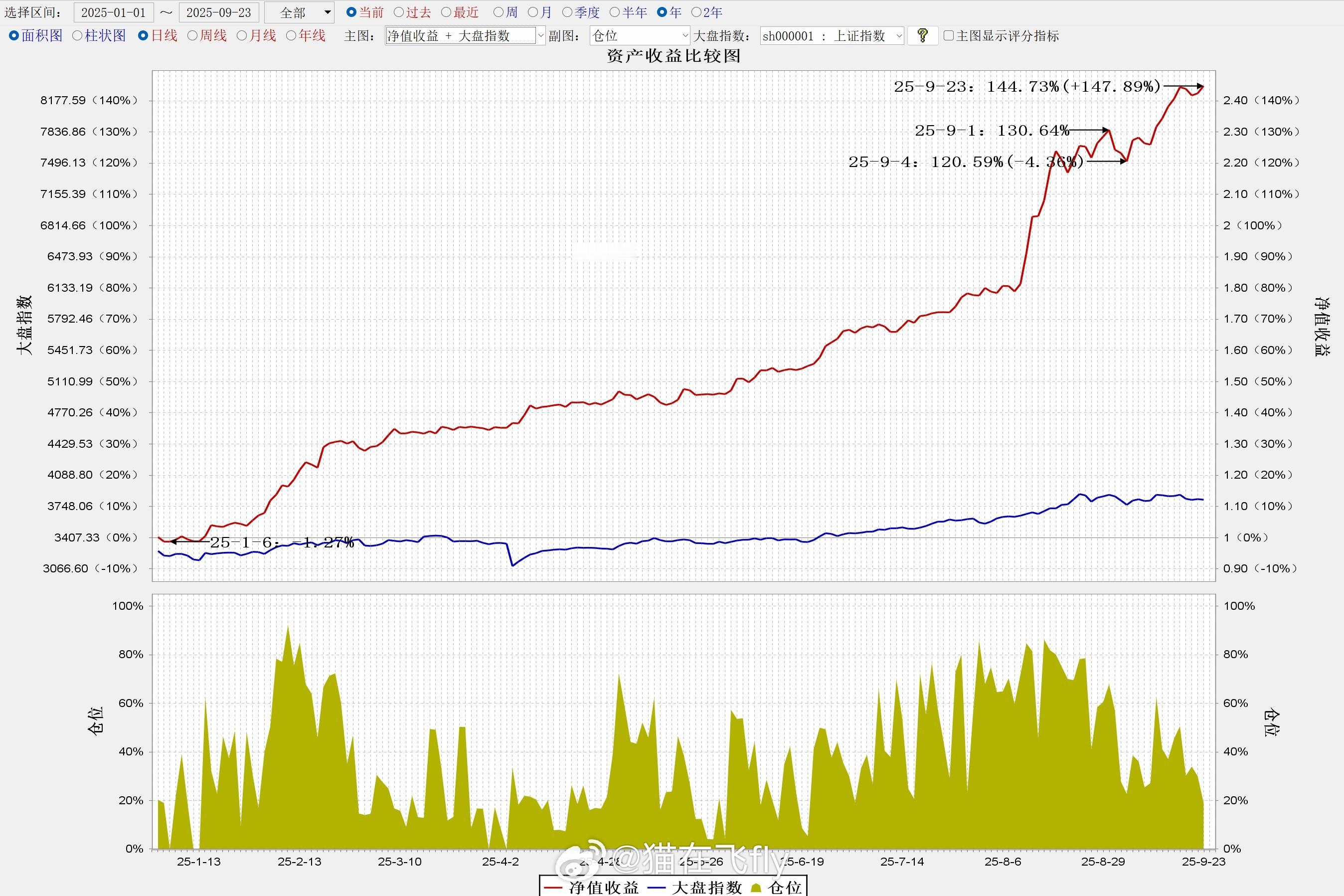The image size is (1344, 896).
Task: Click right axis label 2 (100%)
Action: pyautogui.click(x=1252, y=226)
